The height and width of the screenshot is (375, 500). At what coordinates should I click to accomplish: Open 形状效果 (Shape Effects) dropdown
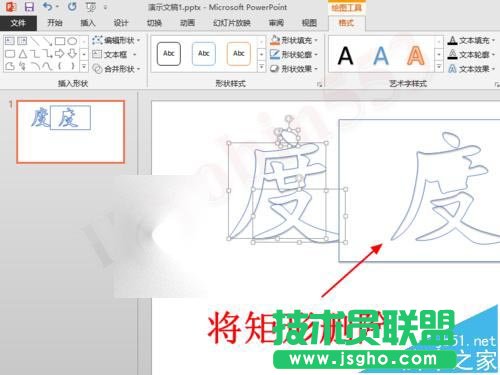(x=294, y=69)
